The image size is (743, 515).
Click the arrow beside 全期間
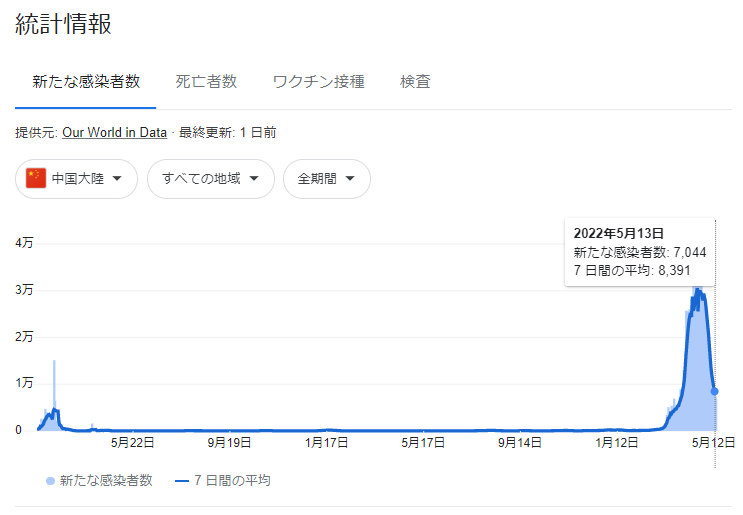coord(350,179)
